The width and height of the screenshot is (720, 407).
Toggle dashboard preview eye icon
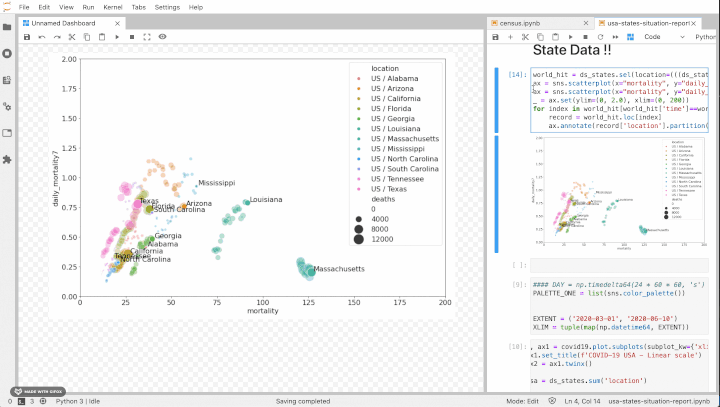162,37
